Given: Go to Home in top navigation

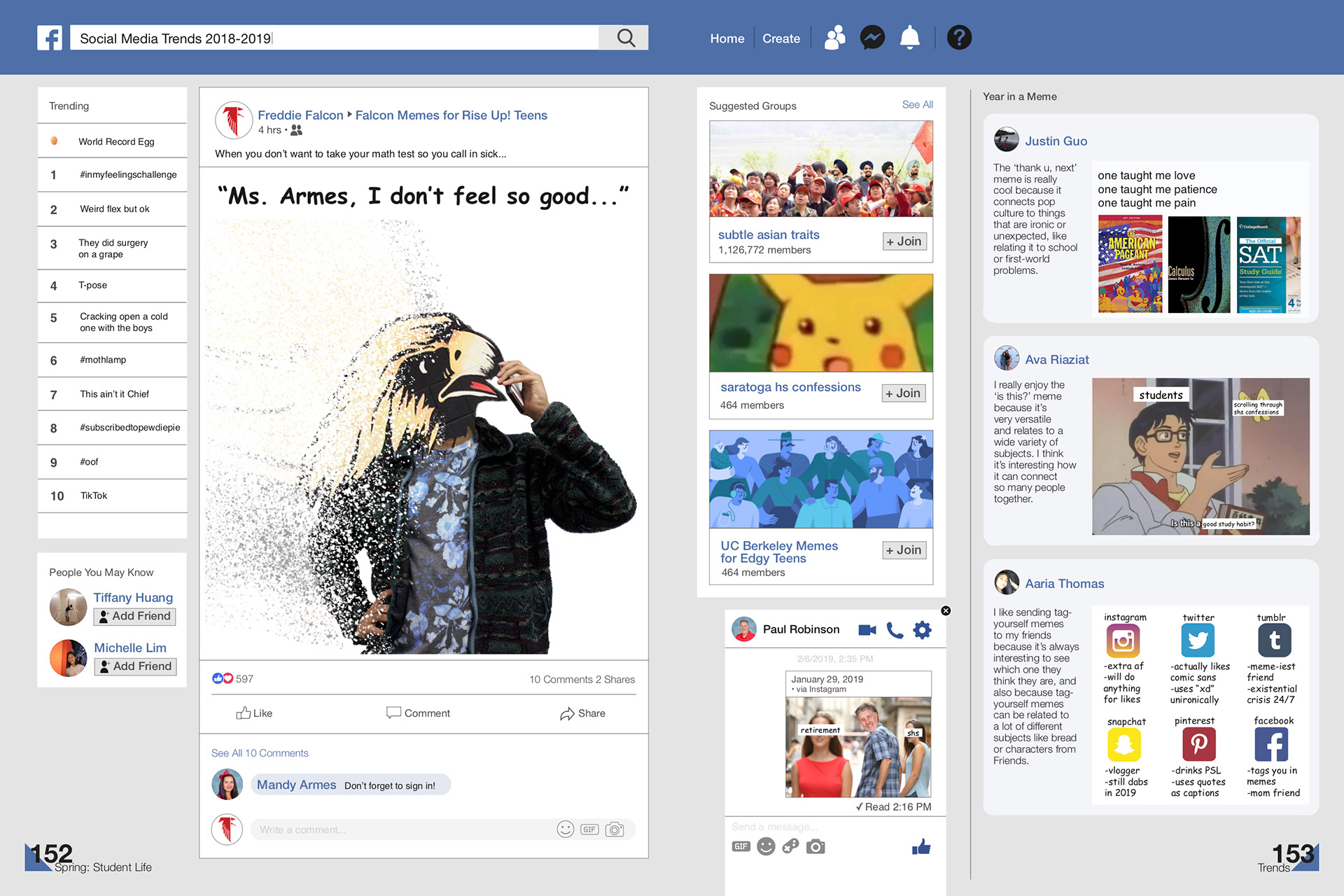Looking at the screenshot, I should tap(727, 38).
